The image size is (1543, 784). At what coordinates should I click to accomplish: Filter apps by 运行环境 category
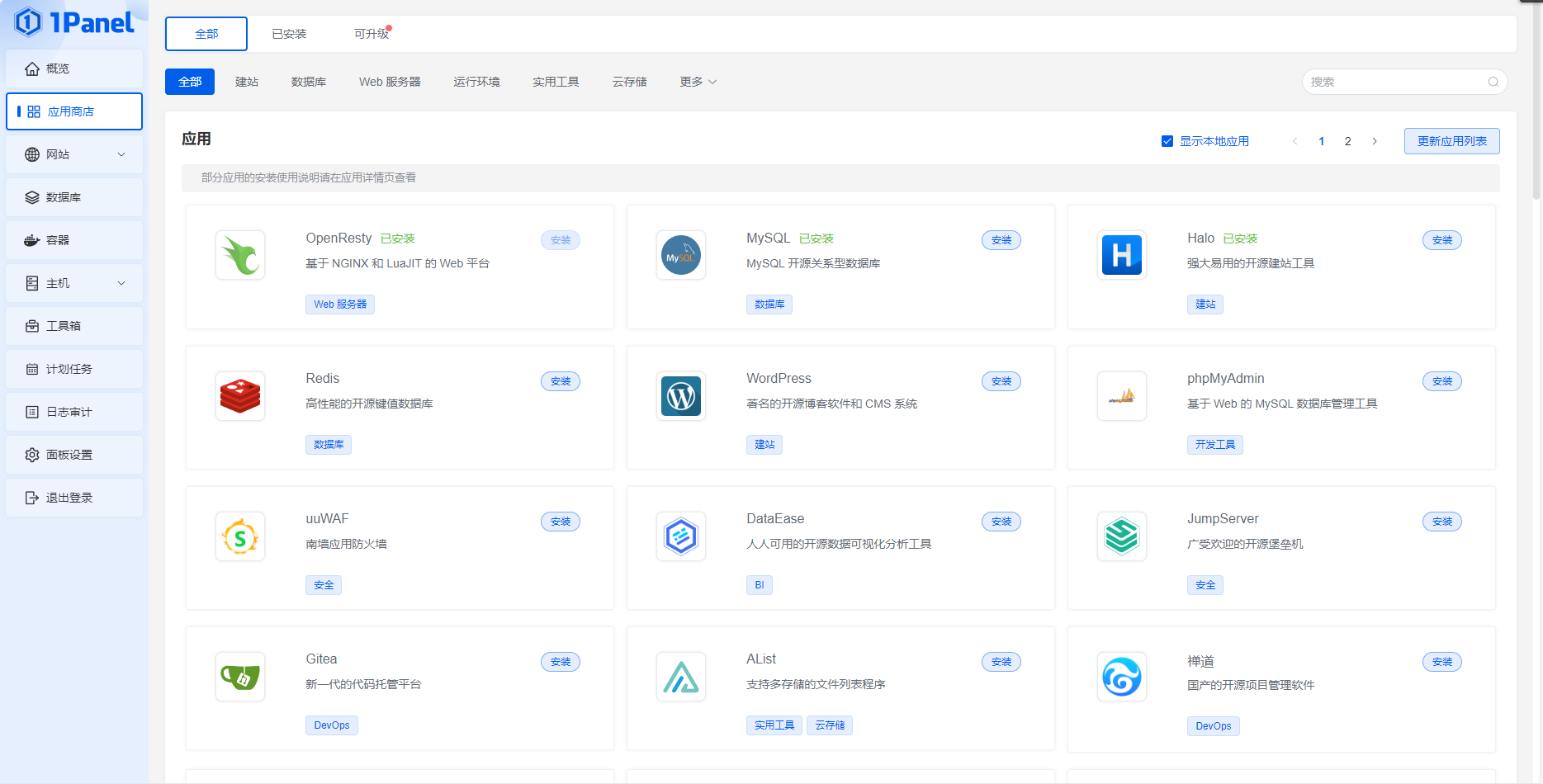tap(476, 82)
